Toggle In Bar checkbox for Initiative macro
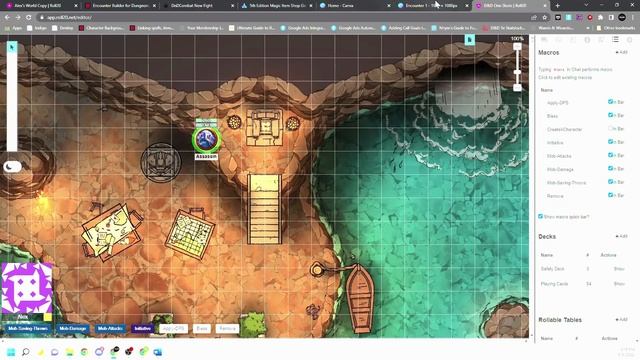This screenshot has width=640, height=360. [610, 142]
